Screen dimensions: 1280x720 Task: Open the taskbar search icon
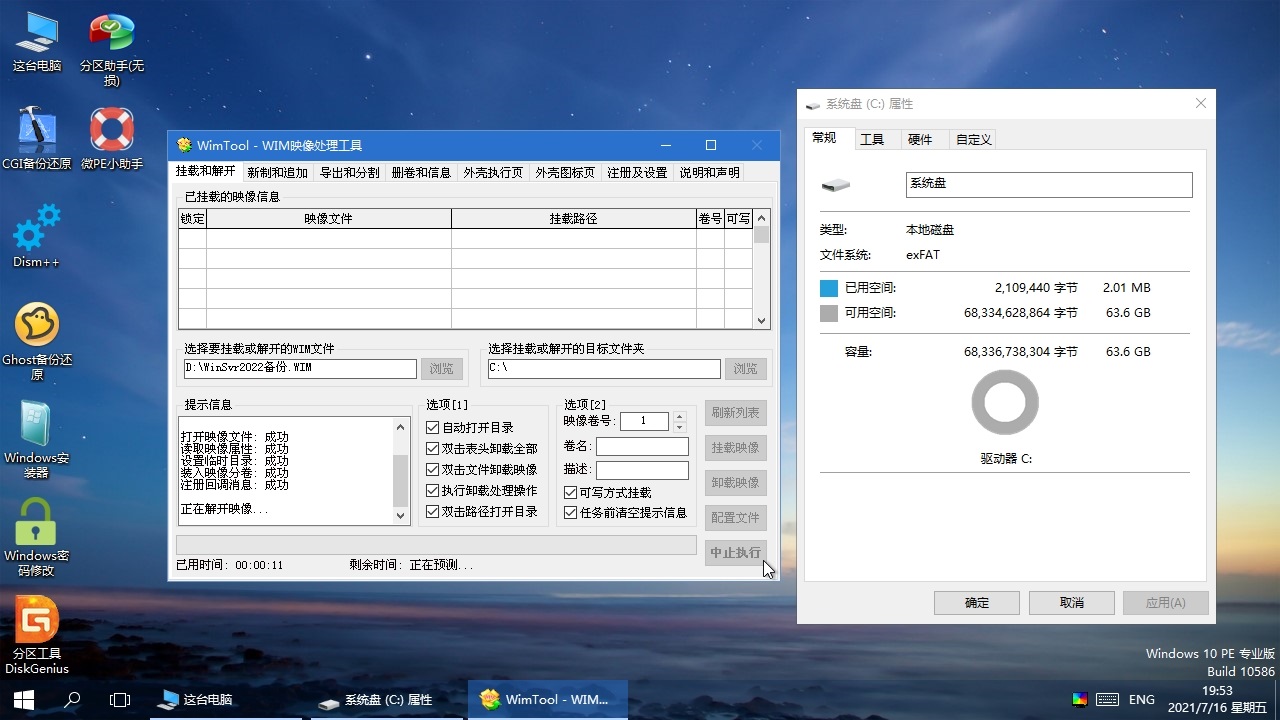pyautogui.click(x=72, y=700)
